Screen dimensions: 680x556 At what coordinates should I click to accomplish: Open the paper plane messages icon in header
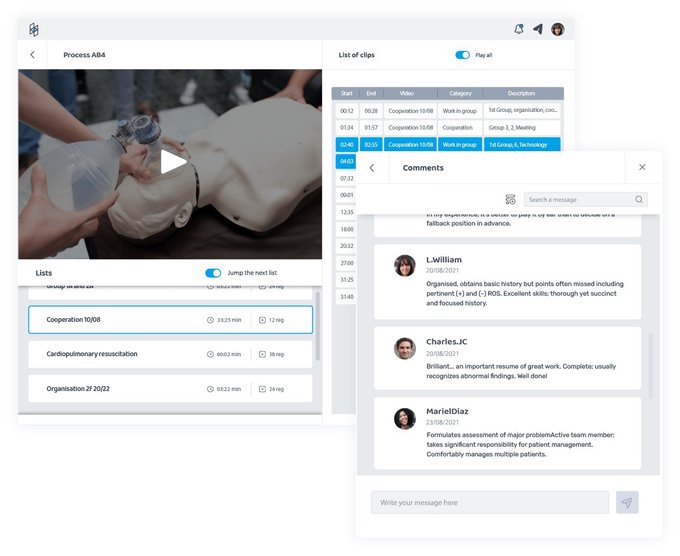tap(538, 29)
